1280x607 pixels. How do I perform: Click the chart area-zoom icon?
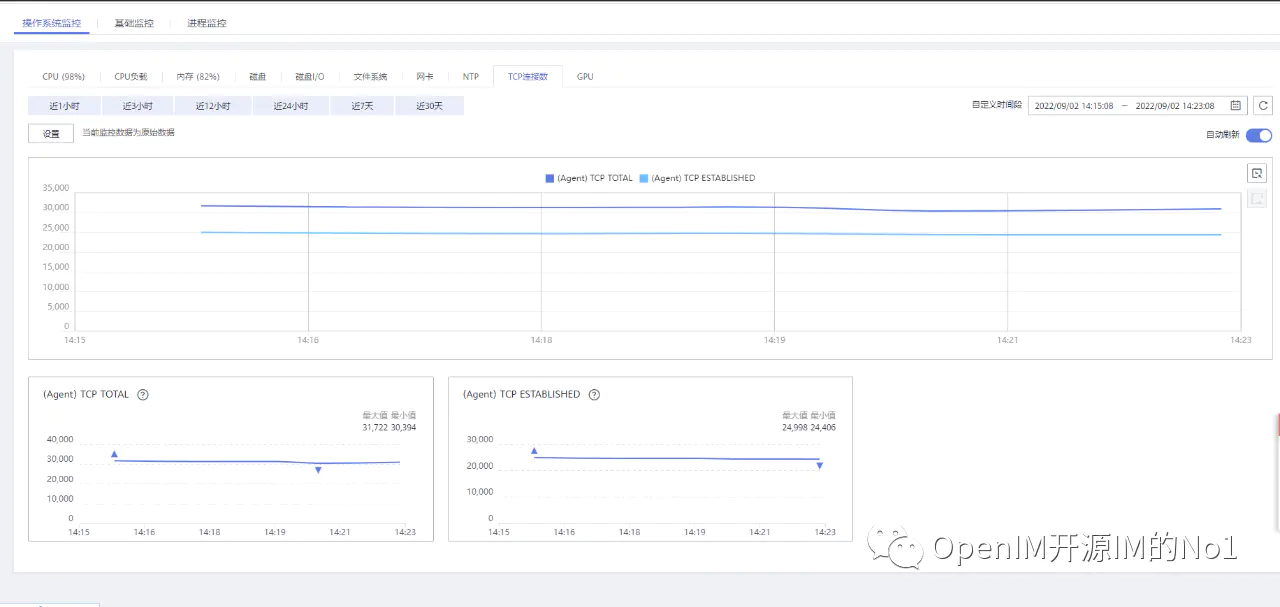(1257, 173)
